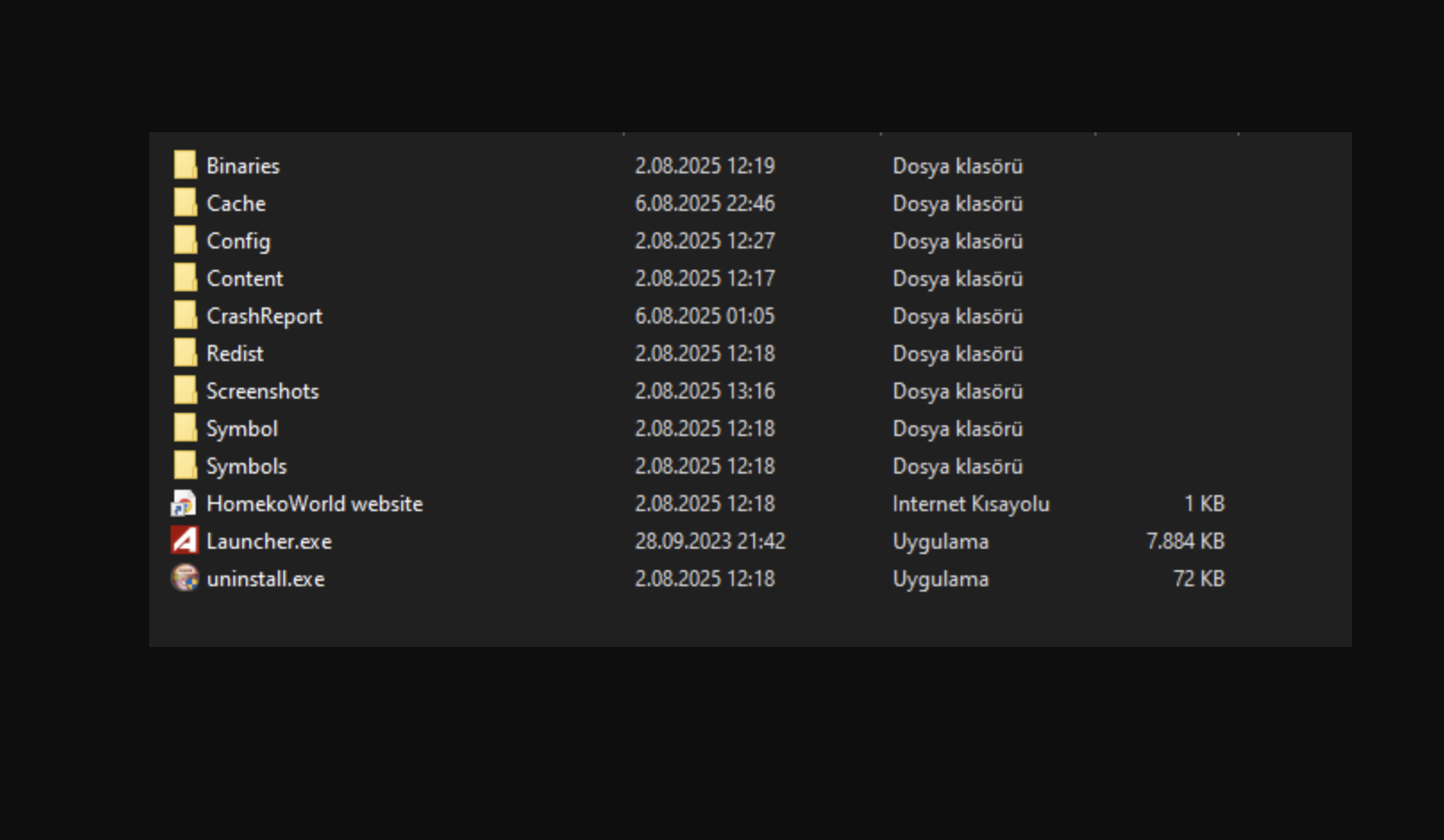Select the Launcher.exe file name
The image size is (1444, 840).
click(x=269, y=542)
